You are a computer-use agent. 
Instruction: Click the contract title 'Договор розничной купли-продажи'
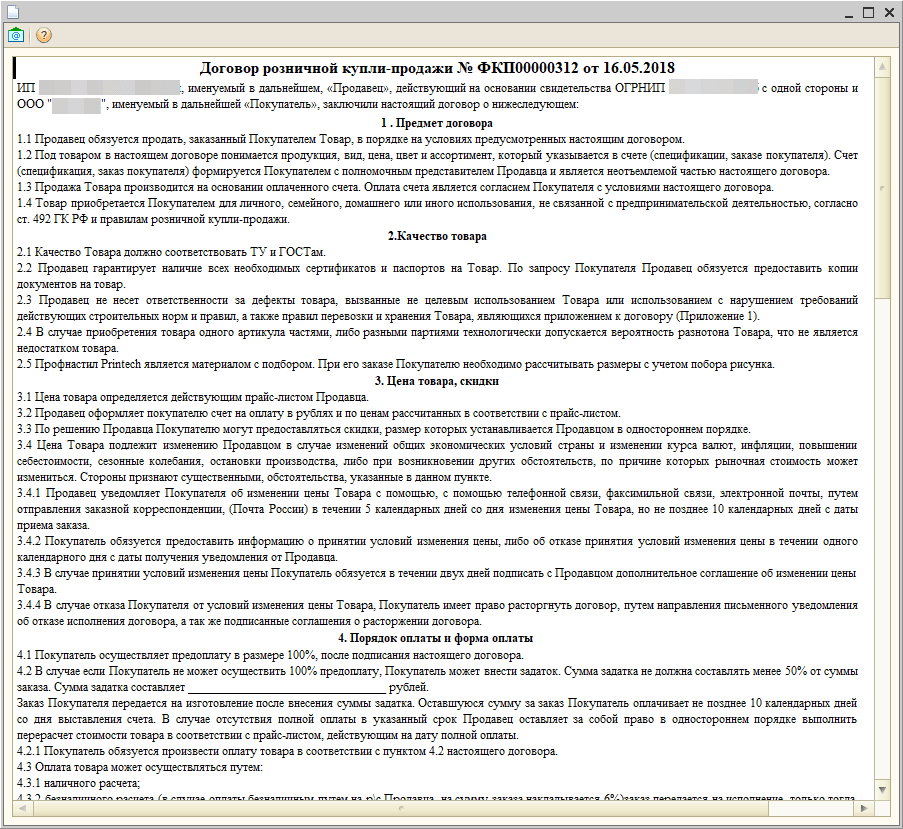[437, 68]
